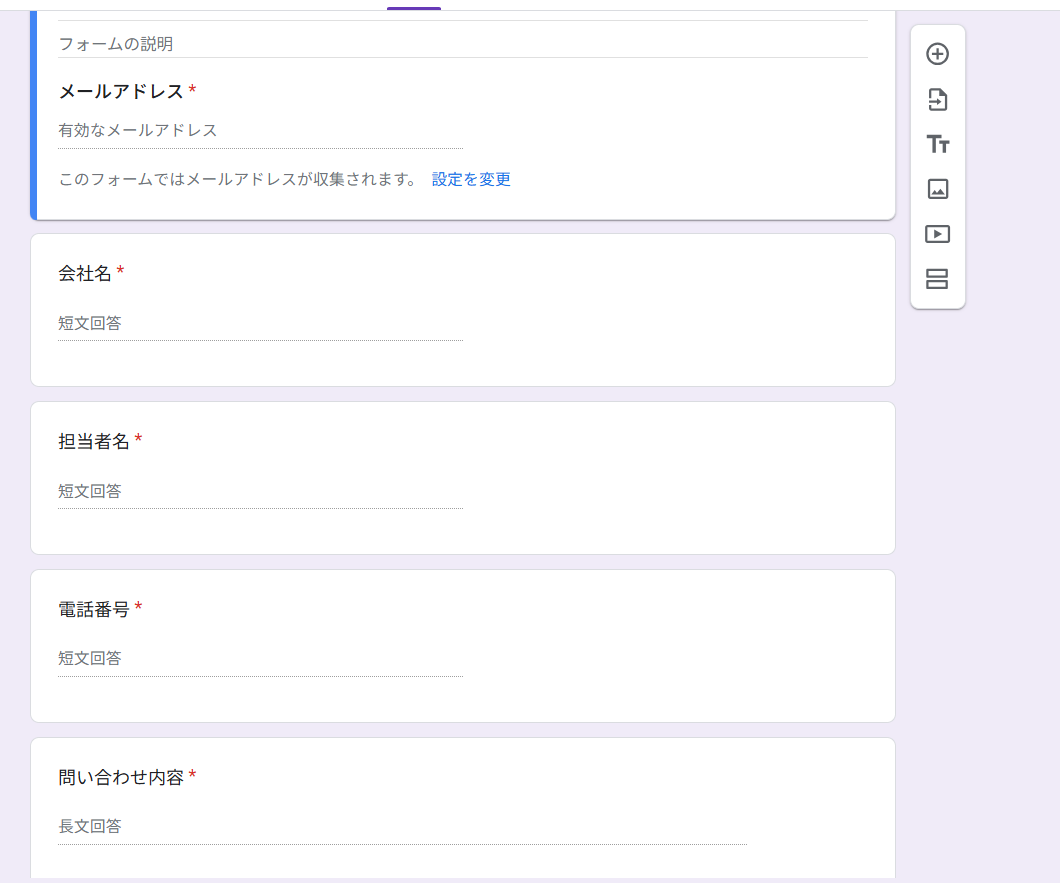Select the 担当者名 question title
1060x883 pixels.
pyautogui.click(x=94, y=441)
